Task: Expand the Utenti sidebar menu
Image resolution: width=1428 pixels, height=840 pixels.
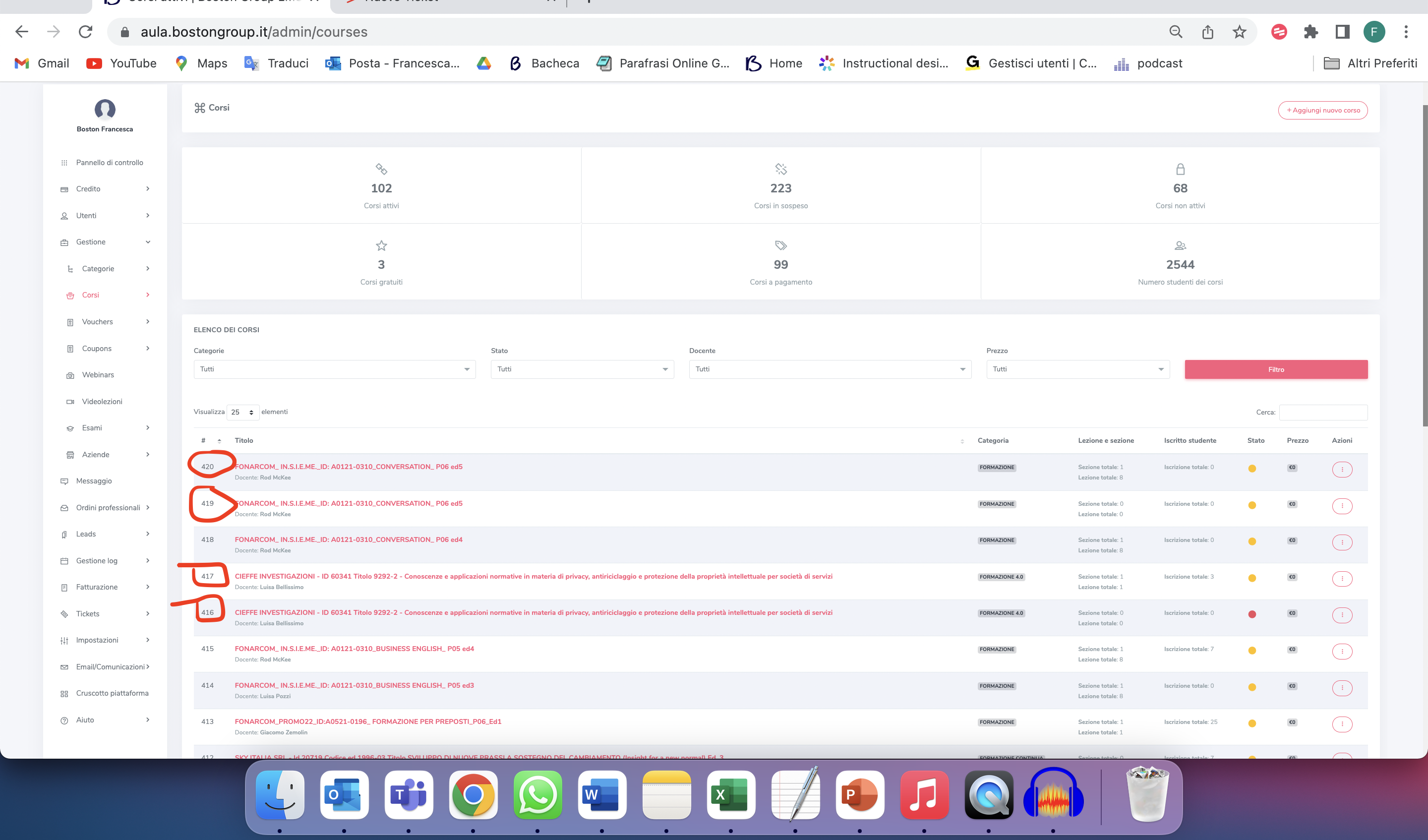Action: click(x=105, y=215)
